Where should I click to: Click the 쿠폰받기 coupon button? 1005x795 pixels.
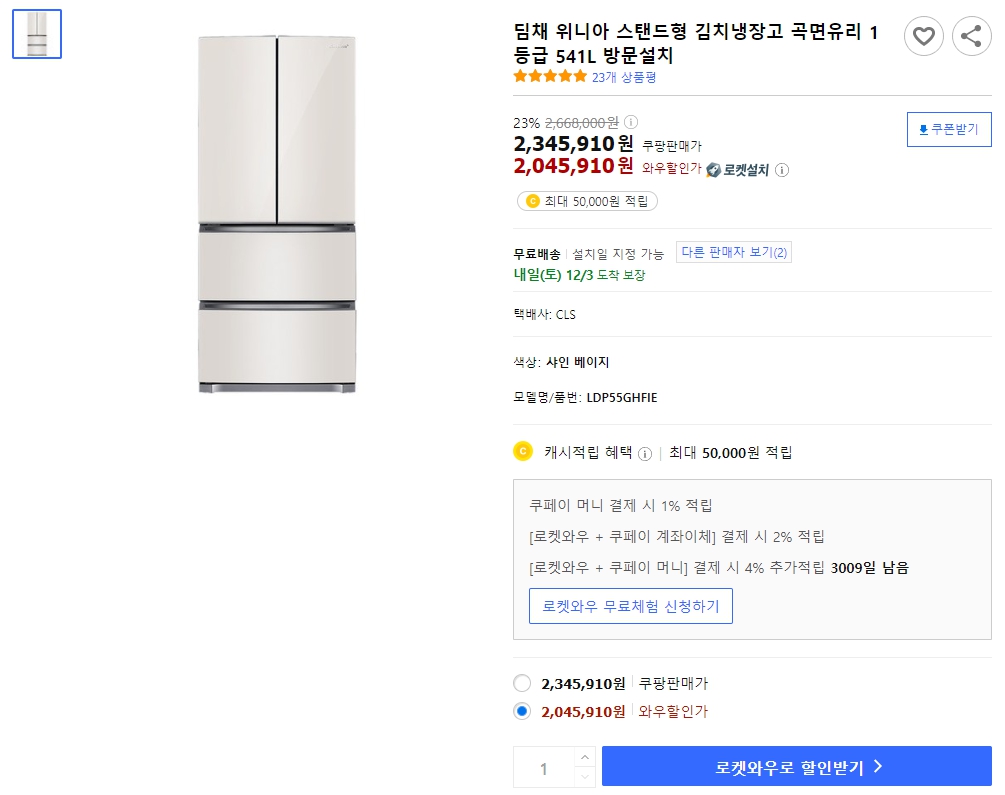tap(949, 129)
